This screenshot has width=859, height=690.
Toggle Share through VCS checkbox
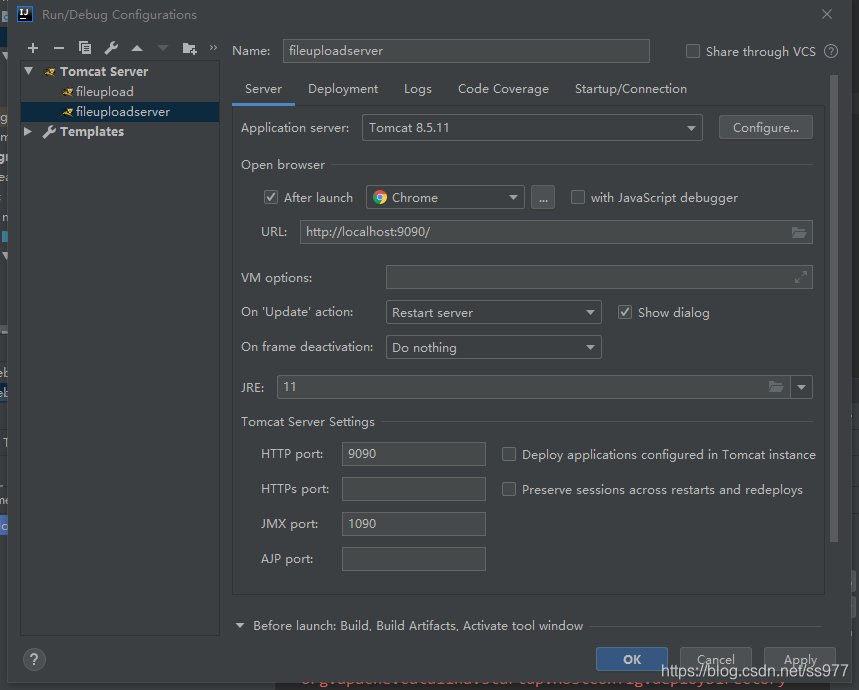coord(693,51)
